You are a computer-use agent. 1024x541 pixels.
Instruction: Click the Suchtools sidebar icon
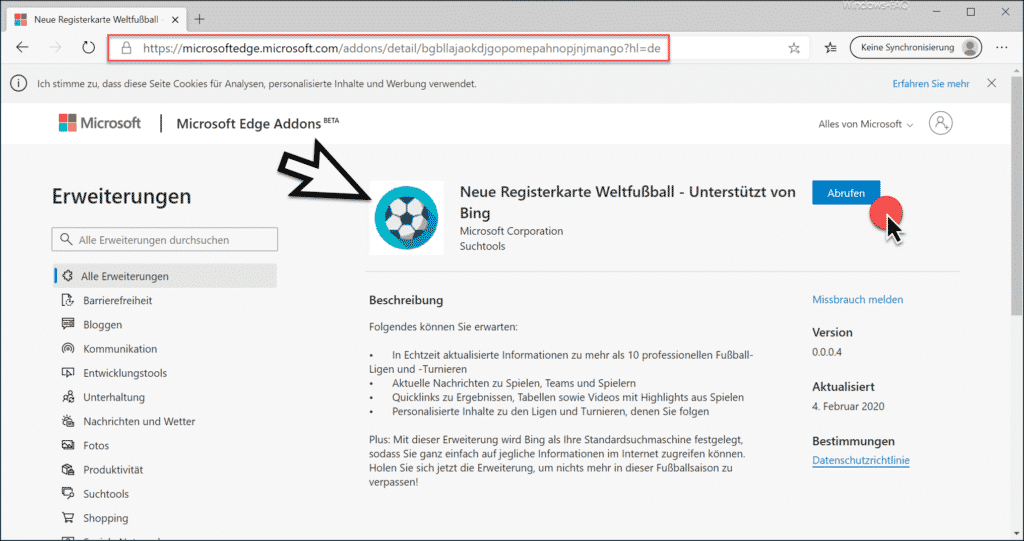[68, 493]
